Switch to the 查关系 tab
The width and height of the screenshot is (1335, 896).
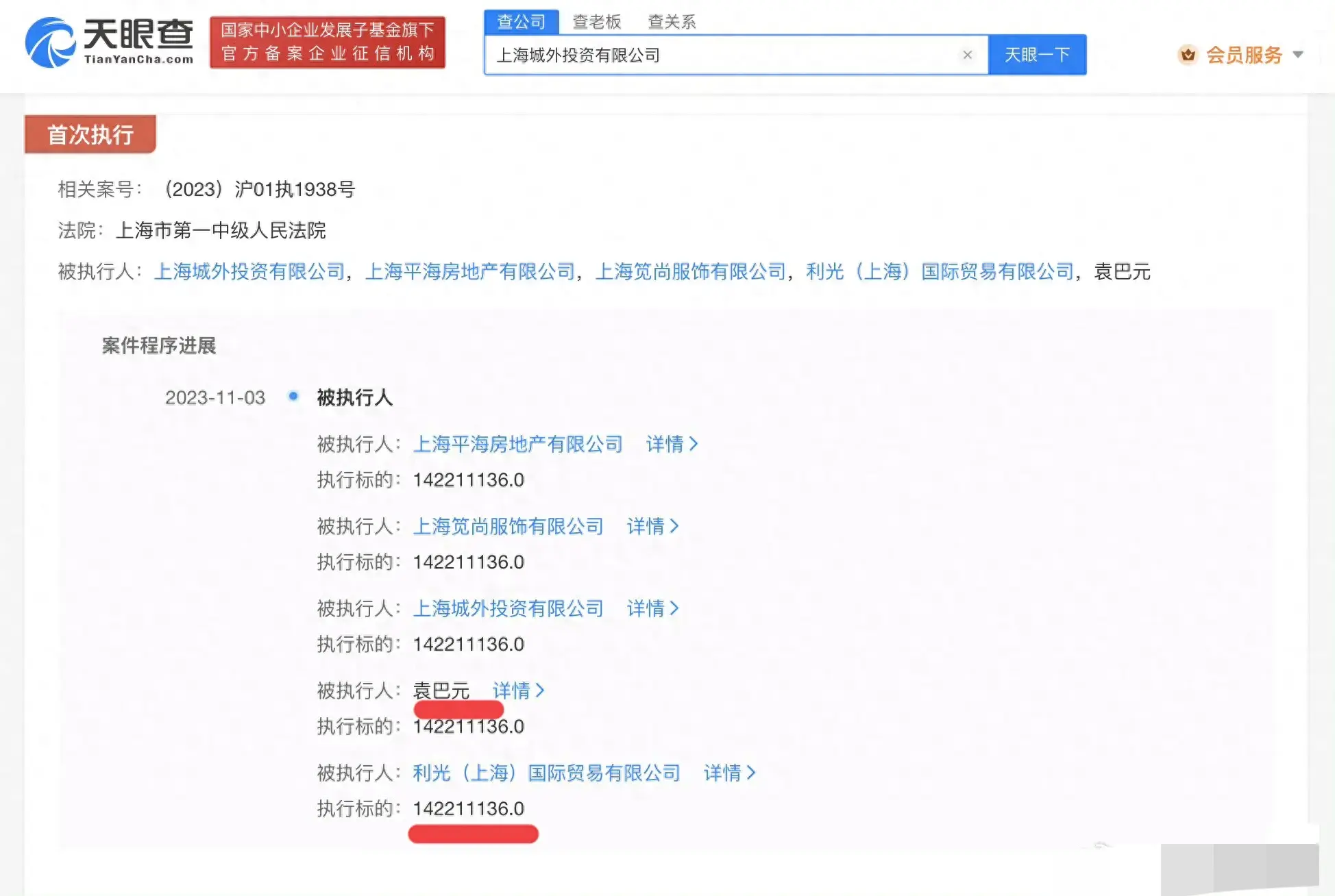(672, 22)
